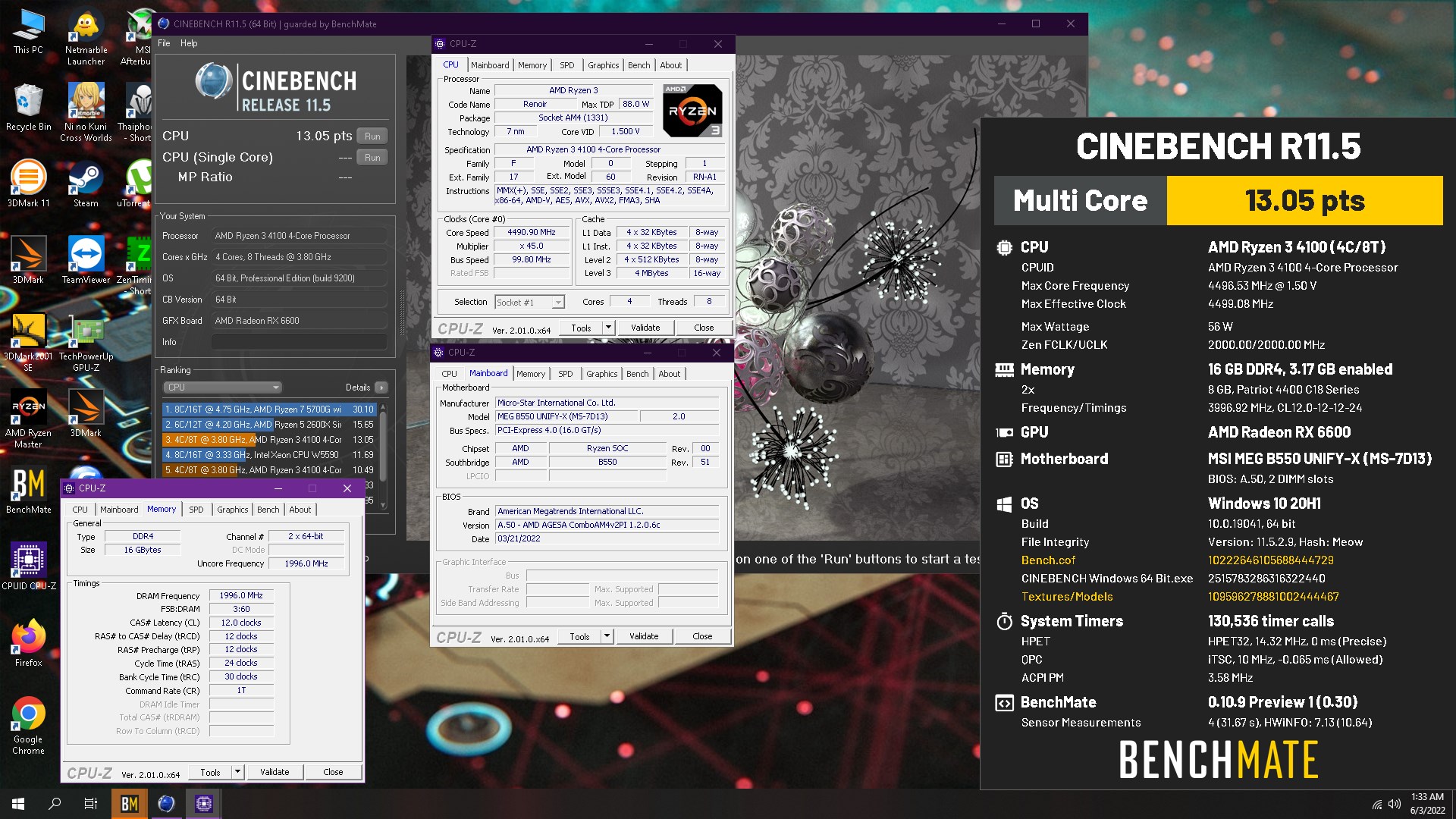The height and width of the screenshot is (819, 1456).
Task: Switch to Mainboard tab in top CPU-Z window
Action: tap(490, 65)
